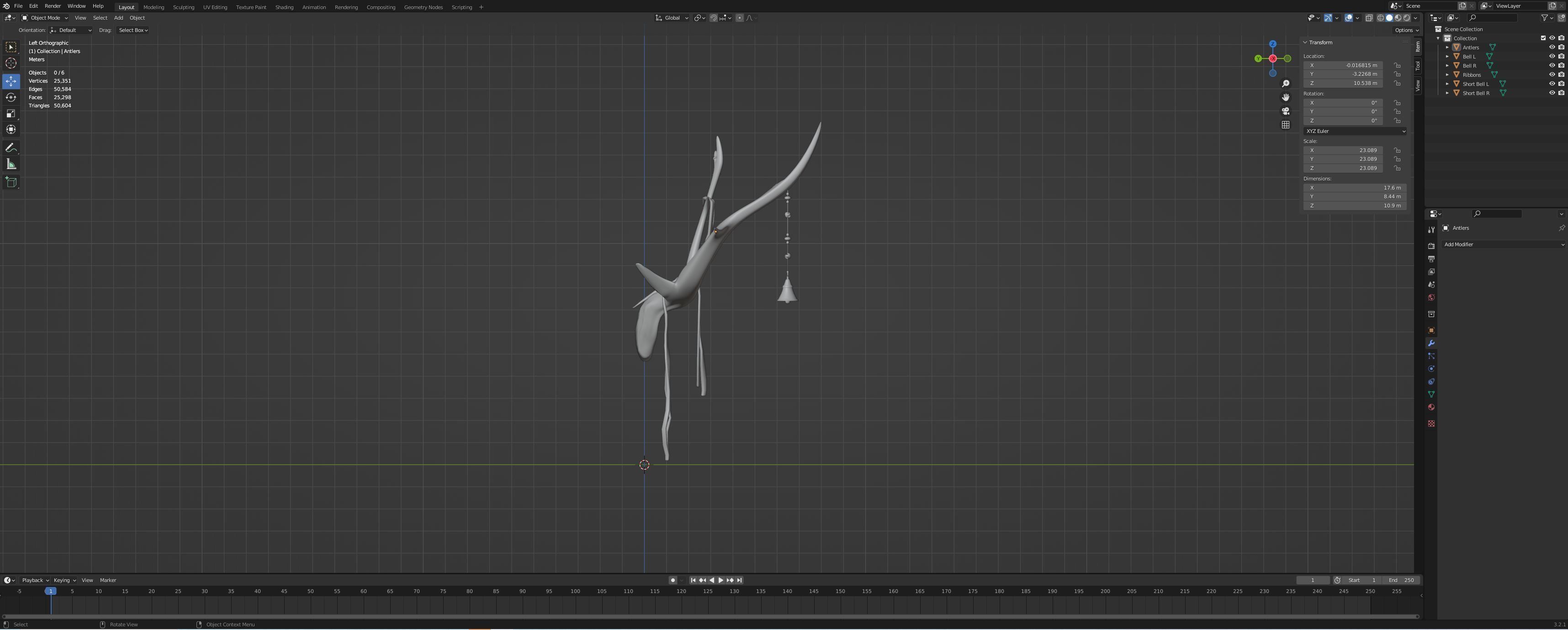Select the combined Transform tool

tap(11, 130)
